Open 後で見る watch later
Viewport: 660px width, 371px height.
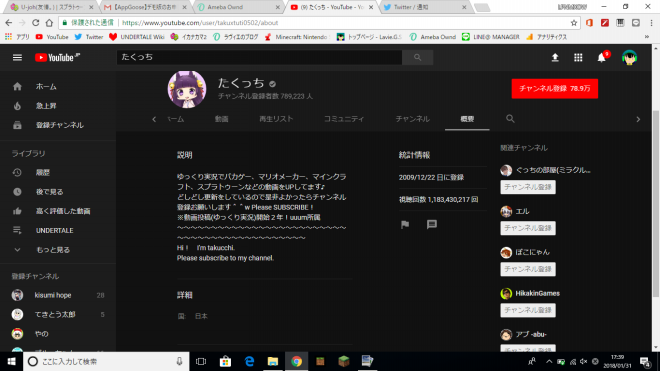[58, 192]
